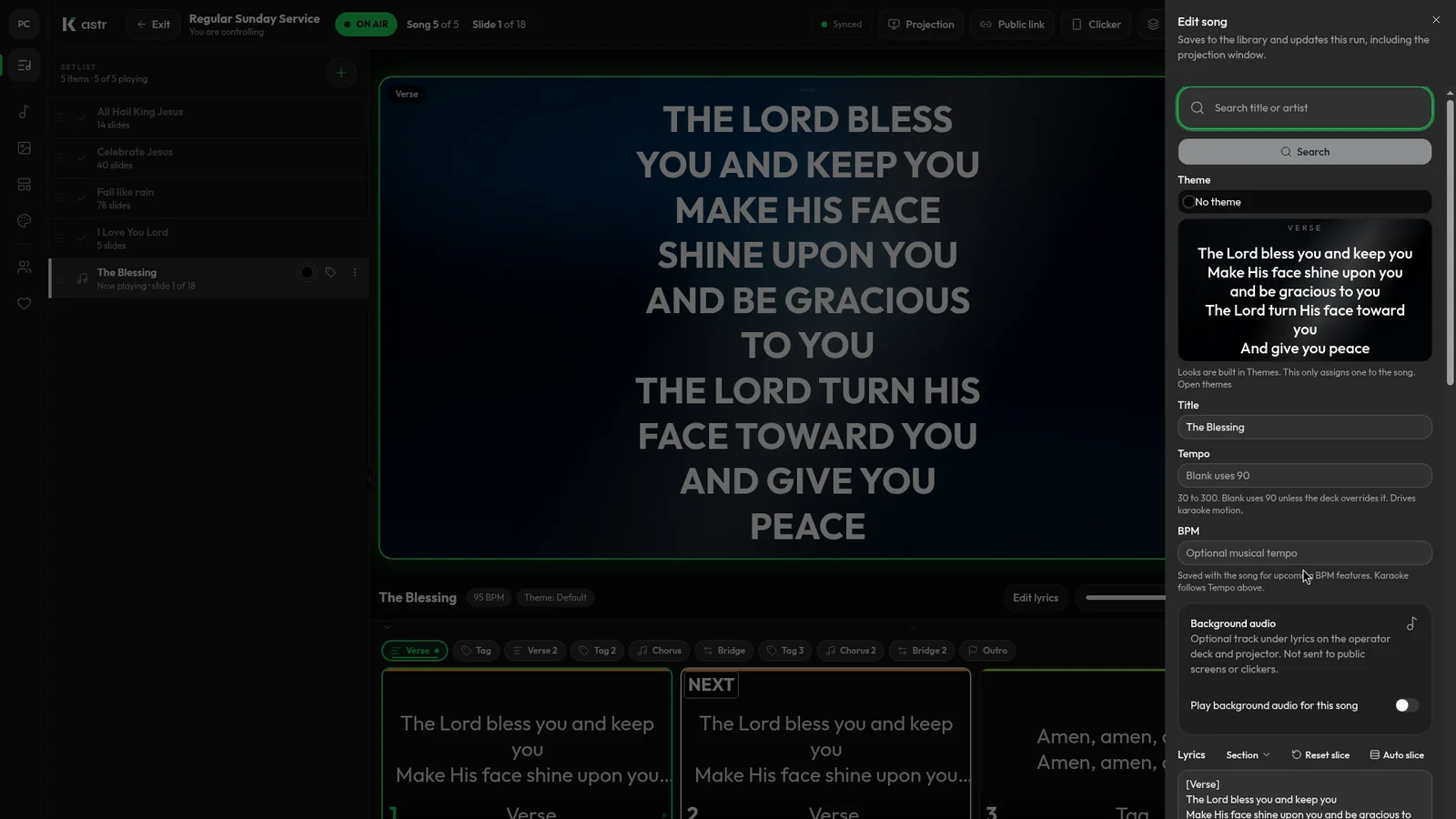Select slide 3 Tag thumbnail
The width and height of the screenshot is (1456, 819).
1074,744
